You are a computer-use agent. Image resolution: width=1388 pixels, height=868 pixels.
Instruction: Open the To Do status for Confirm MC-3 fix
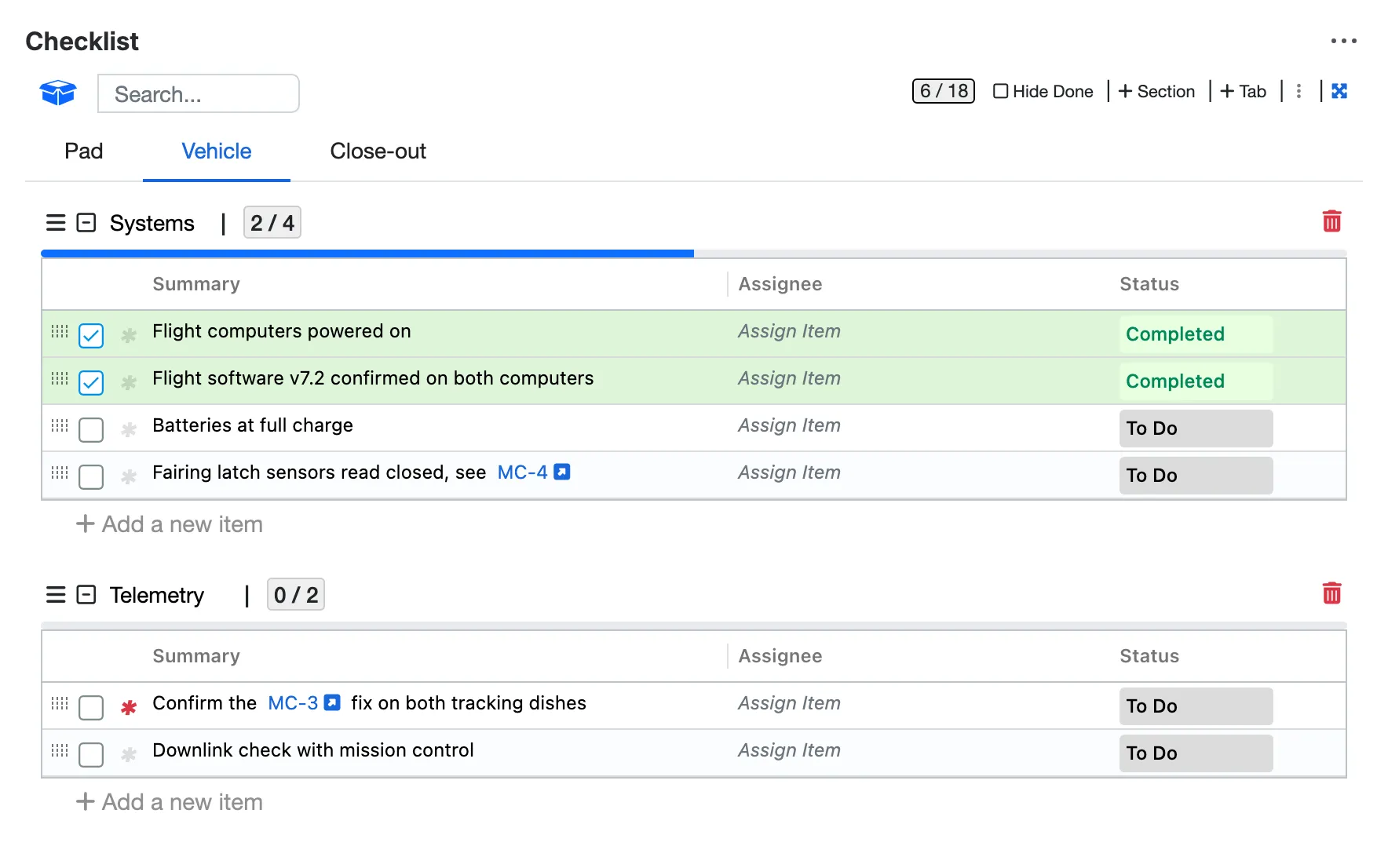(x=1196, y=706)
